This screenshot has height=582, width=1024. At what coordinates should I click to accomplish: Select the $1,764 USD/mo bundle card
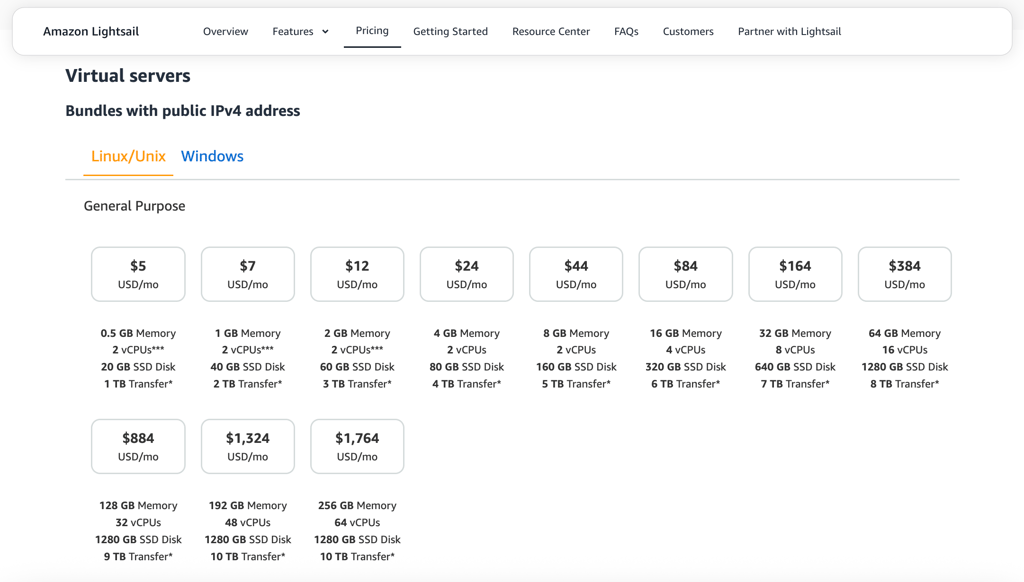(x=357, y=447)
